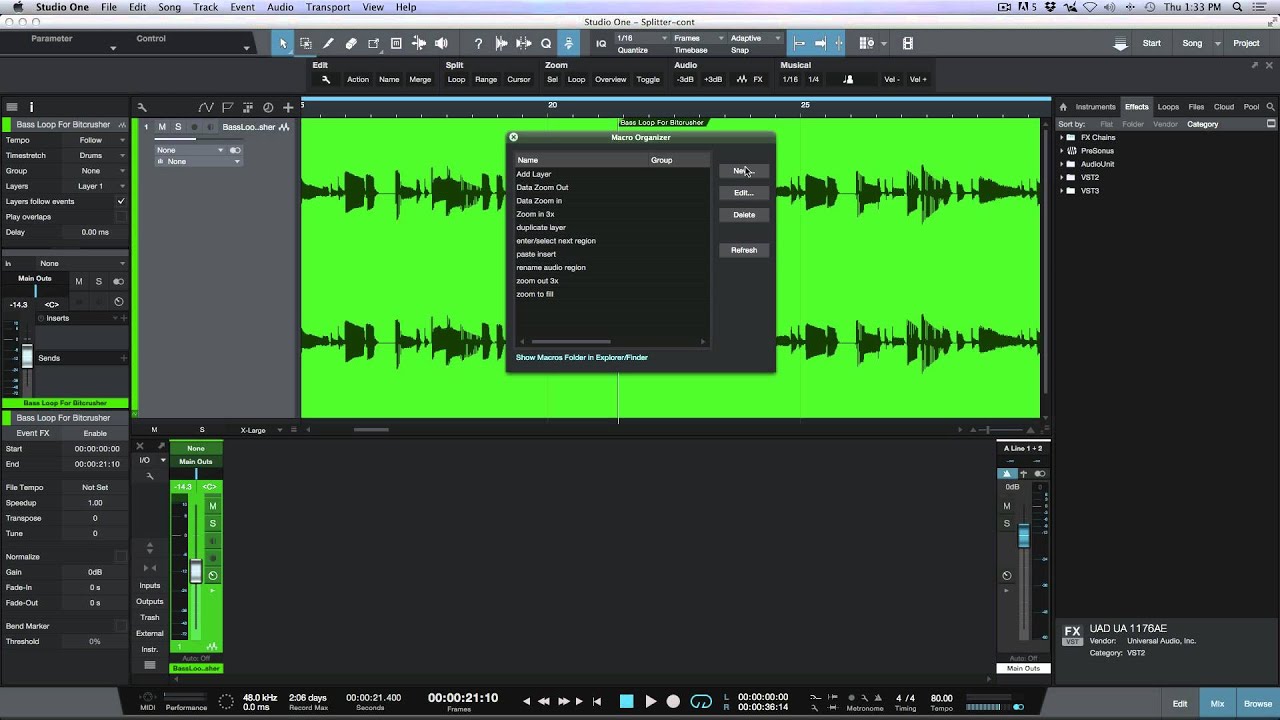Toggle the Autoscroll icon highlighted in blue

[x=569, y=43]
